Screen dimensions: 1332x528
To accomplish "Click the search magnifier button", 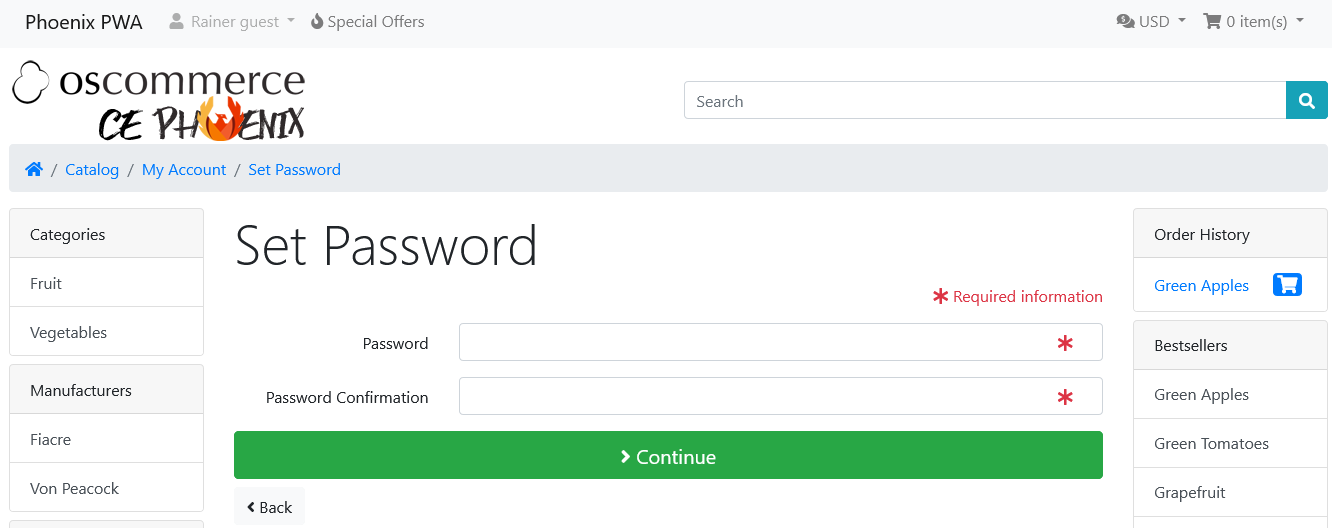I will point(1306,101).
